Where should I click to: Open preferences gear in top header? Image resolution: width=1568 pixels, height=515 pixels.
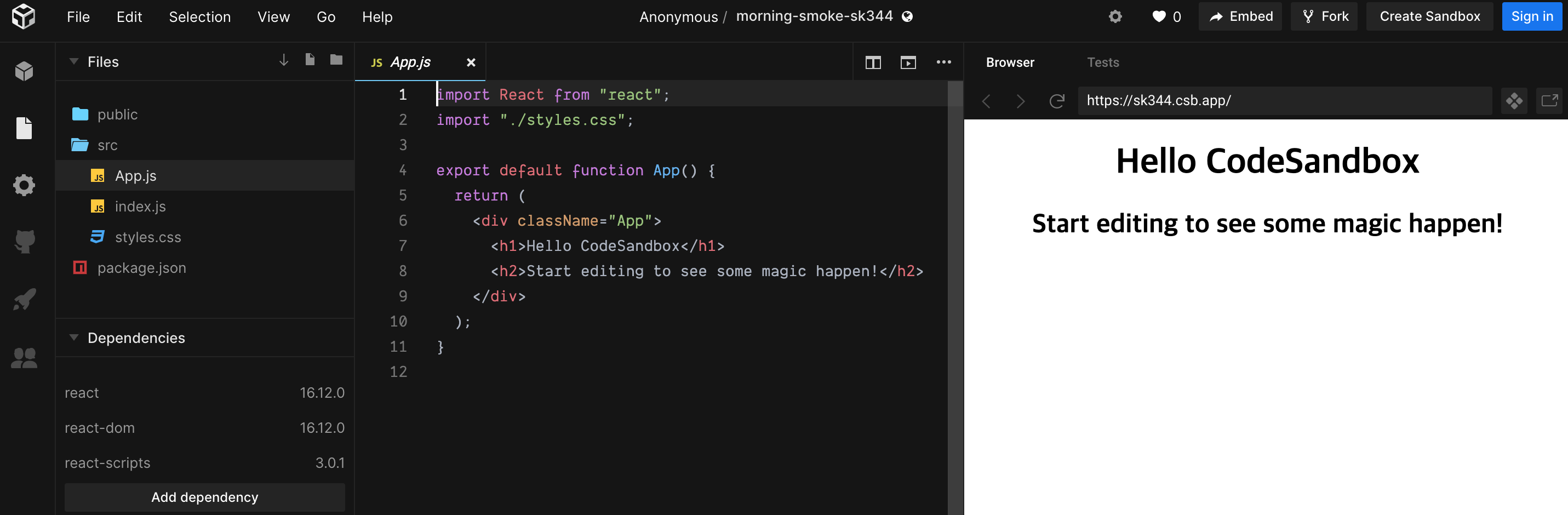point(1115,16)
